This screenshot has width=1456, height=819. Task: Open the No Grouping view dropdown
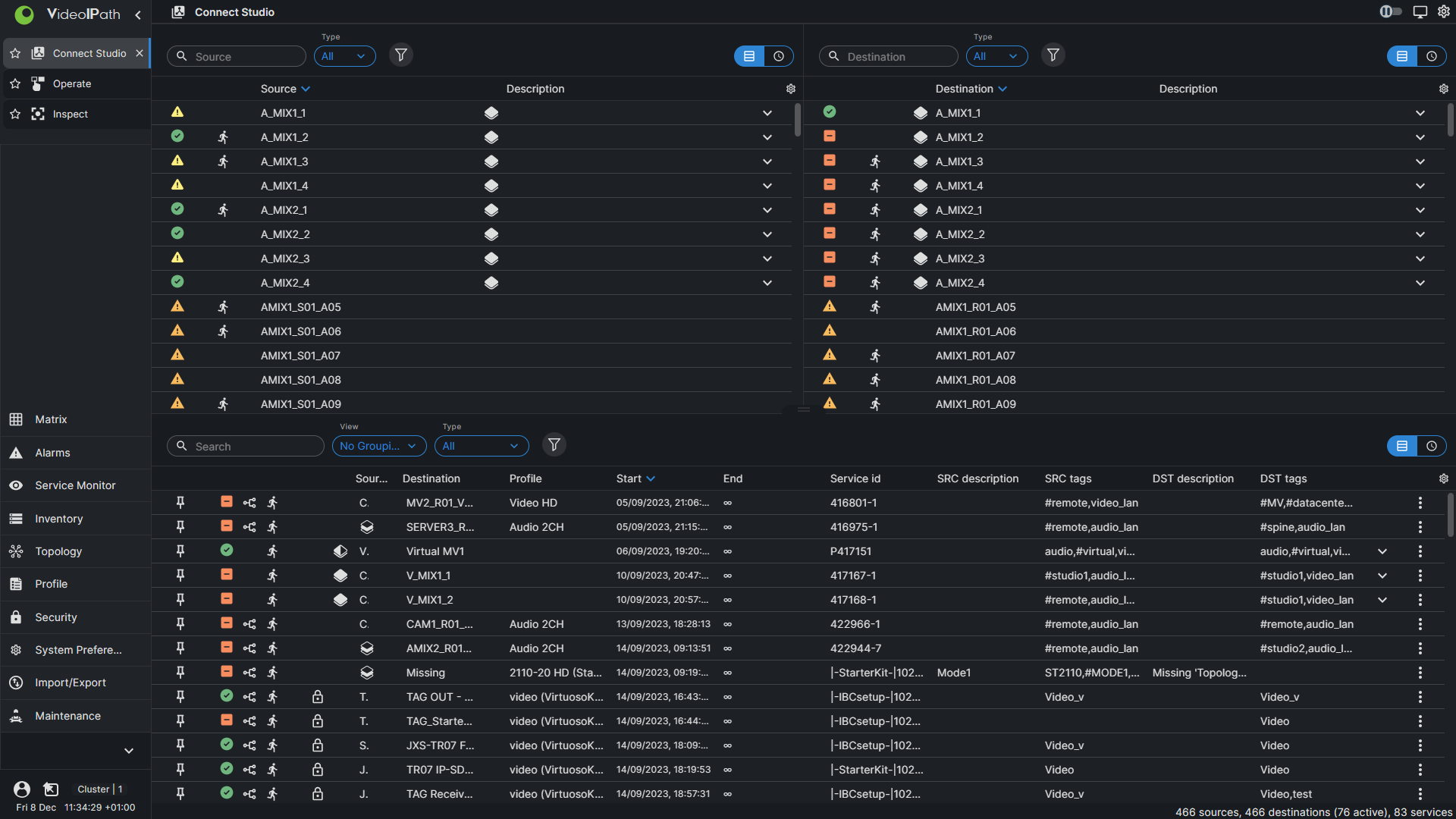(x=378, y=446)
